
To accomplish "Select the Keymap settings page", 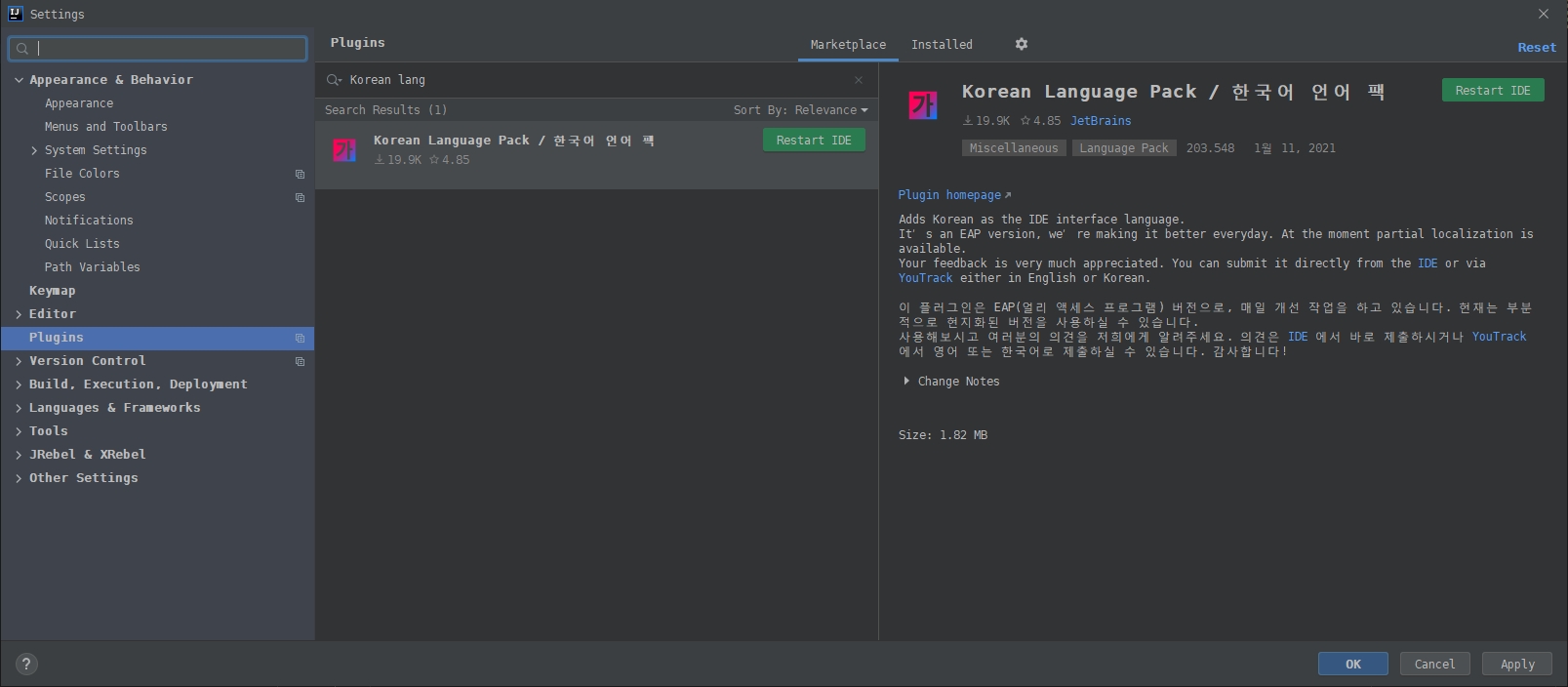I will [52, 291].
